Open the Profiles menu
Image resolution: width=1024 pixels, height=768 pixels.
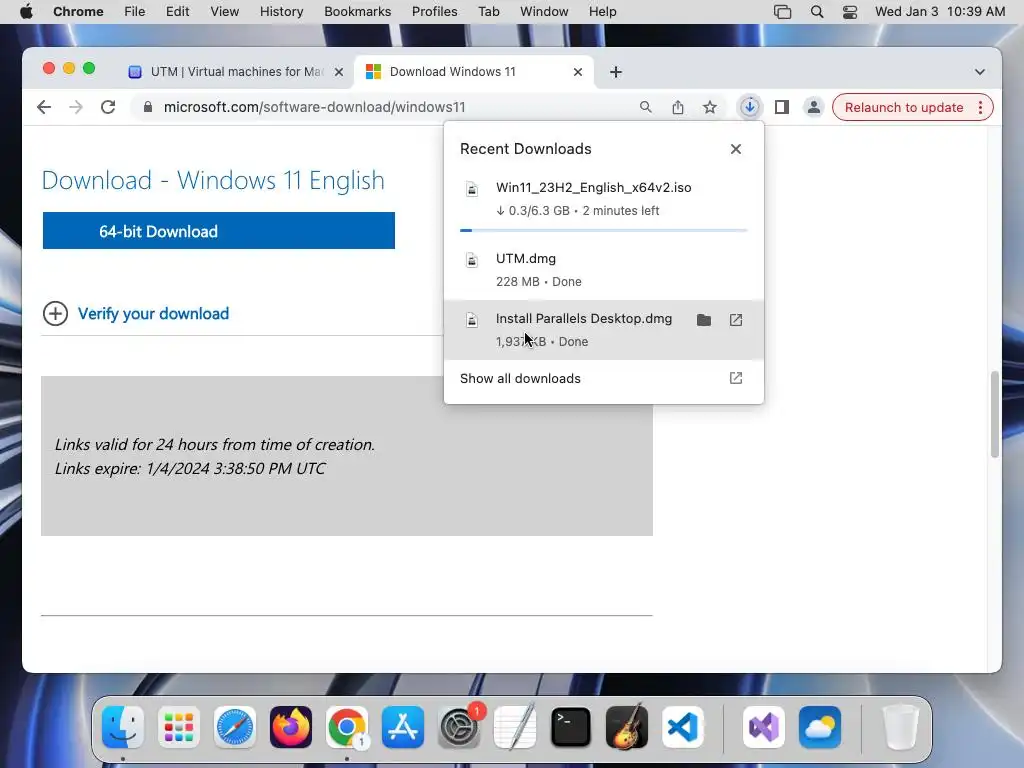pos(434,12)
